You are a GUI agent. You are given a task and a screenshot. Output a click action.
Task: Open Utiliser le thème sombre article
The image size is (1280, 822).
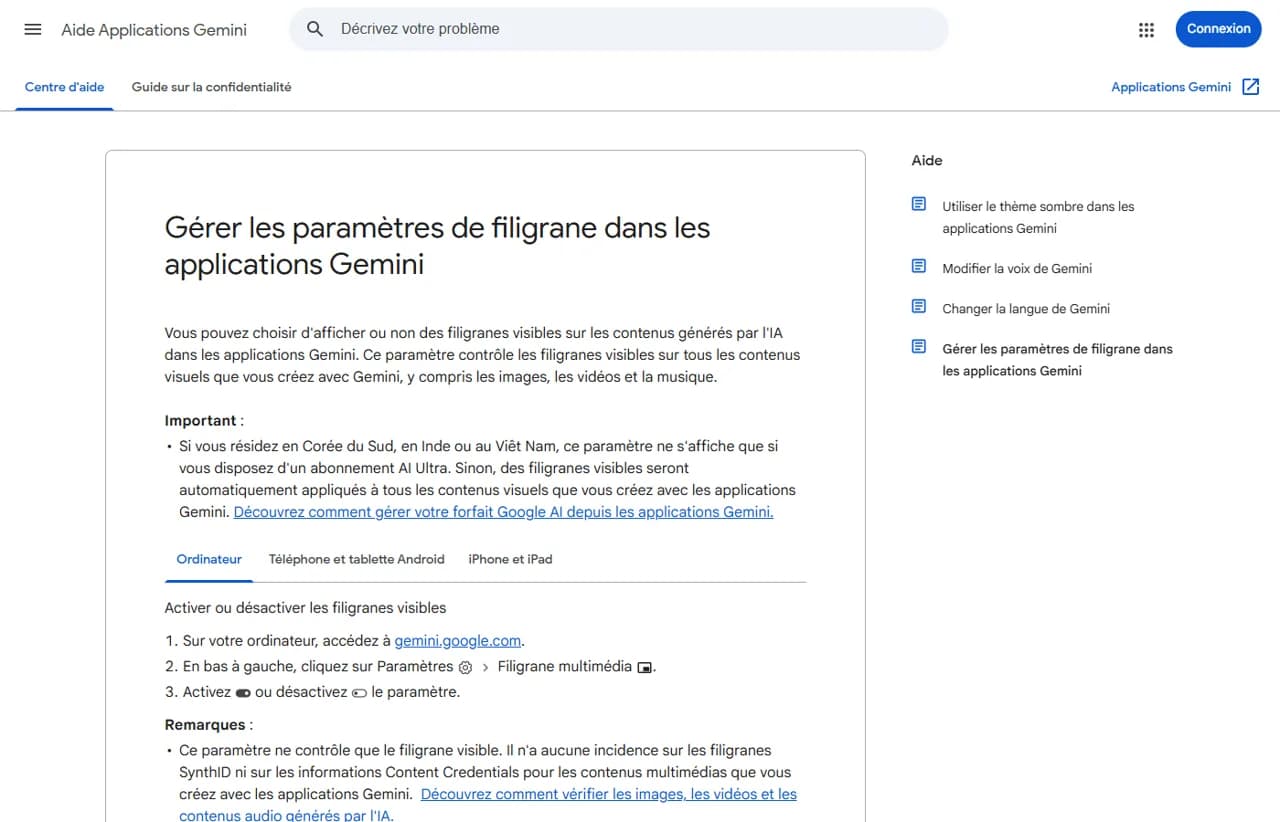1038,217
